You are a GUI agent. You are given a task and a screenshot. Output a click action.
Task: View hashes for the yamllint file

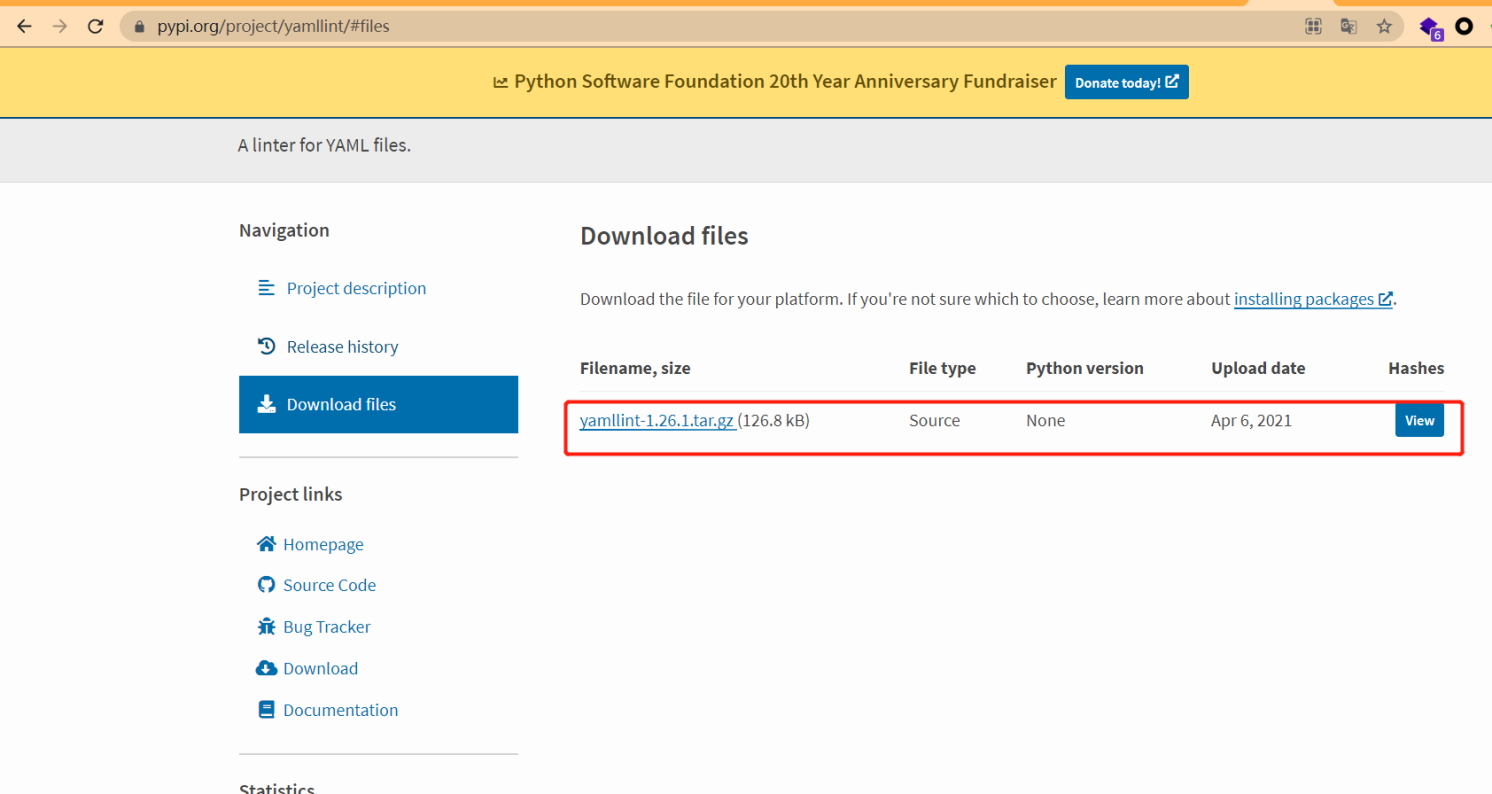pyautogui.click(x=1419, y=421)
